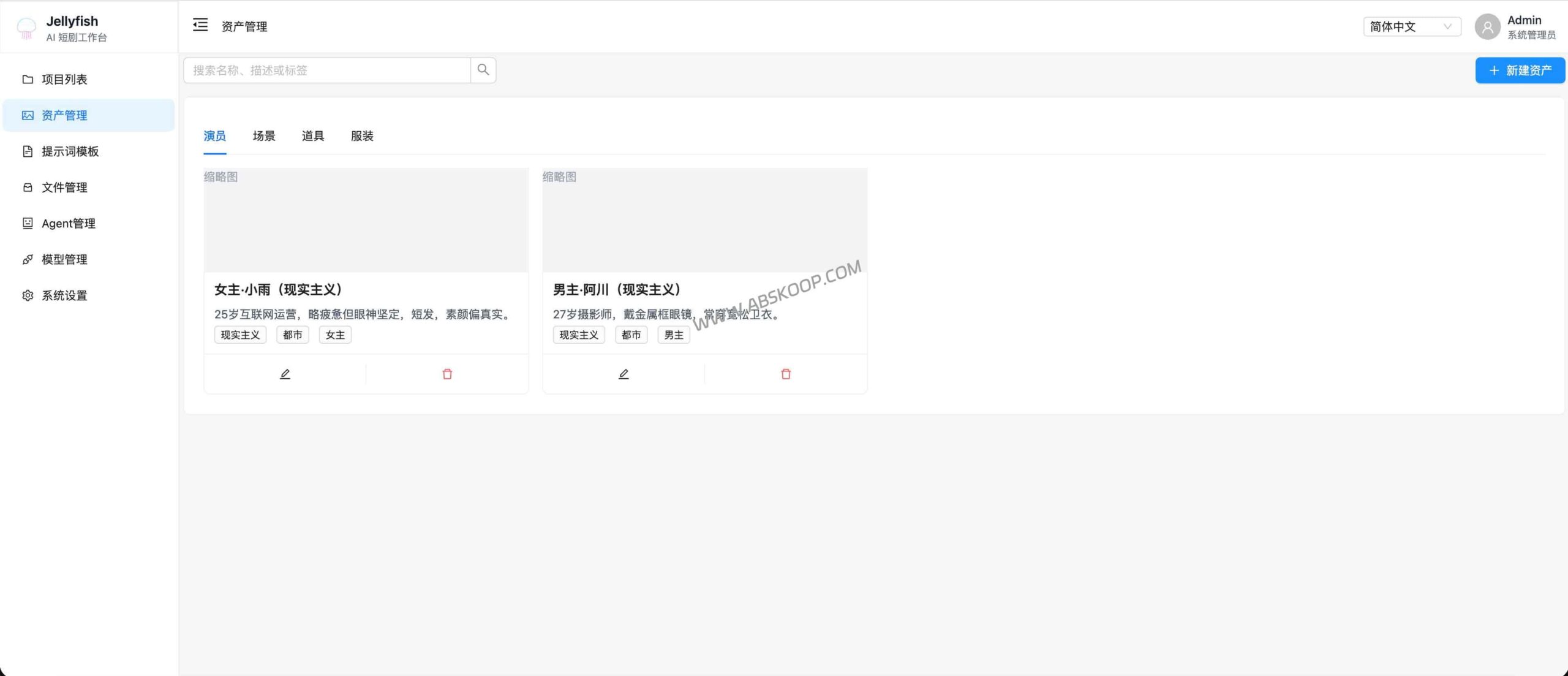Collapse the sidebar using the hamburger icon

(199, 25)
